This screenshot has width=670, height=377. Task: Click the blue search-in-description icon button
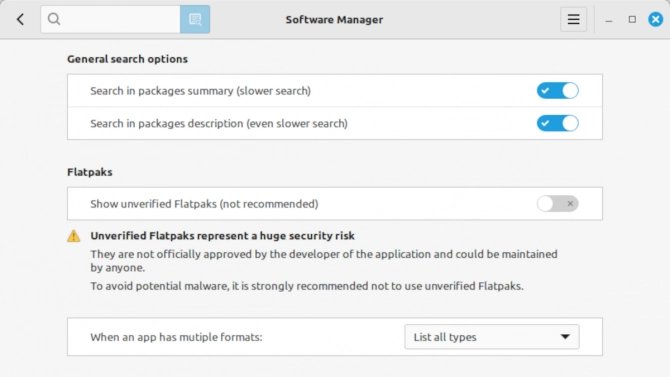[x=195, y=19]
